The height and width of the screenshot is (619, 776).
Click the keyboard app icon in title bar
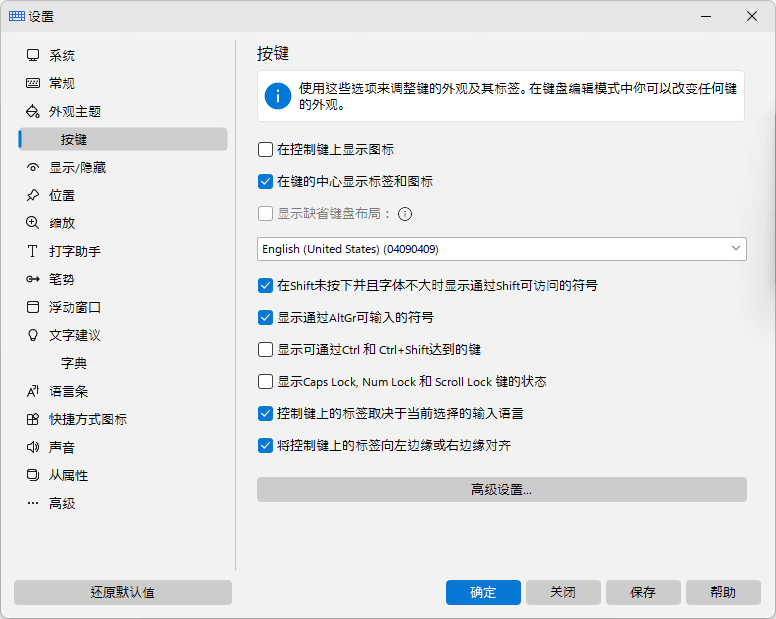17,16
